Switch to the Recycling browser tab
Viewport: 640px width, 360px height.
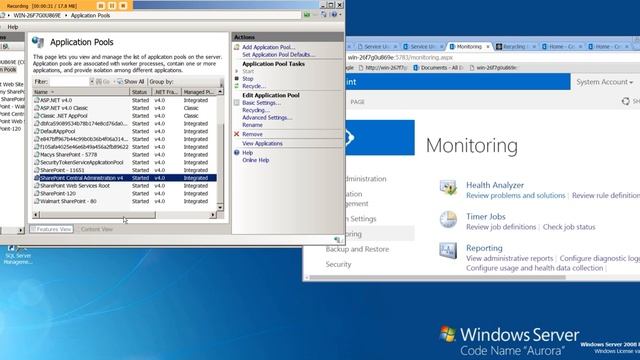pos(514,47)
